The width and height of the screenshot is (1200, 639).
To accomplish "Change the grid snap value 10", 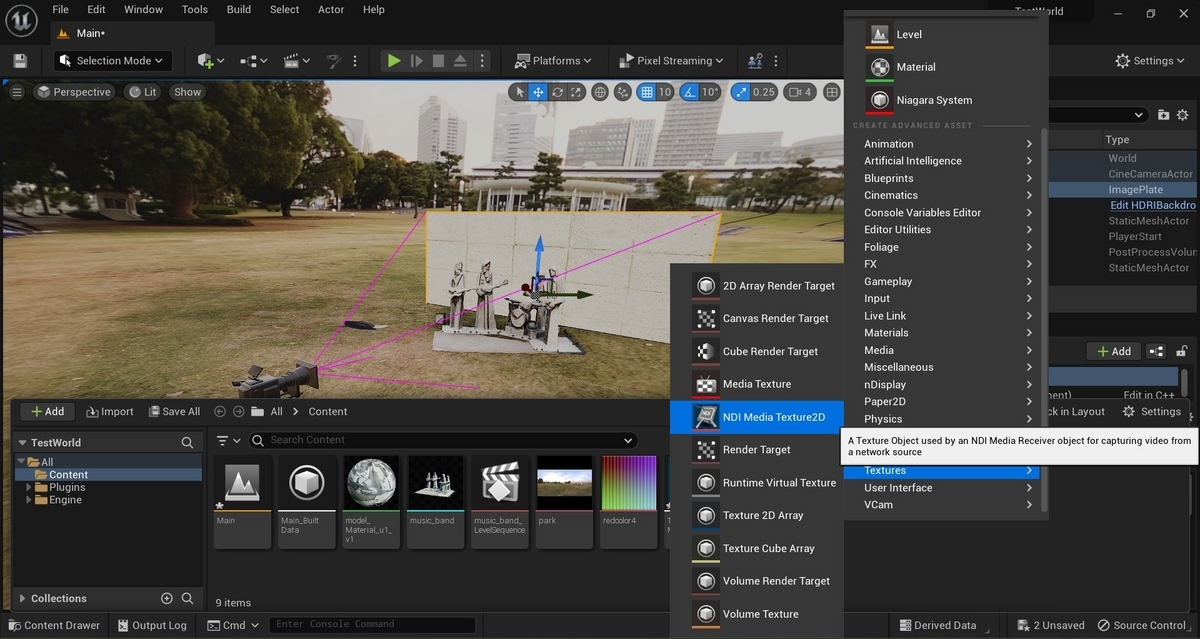I will [665, 92].
